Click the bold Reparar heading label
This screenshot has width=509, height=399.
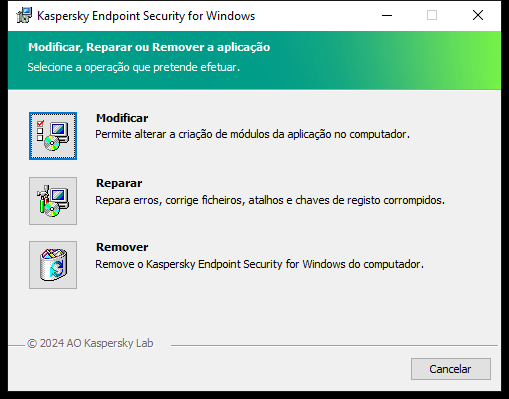(x=119, y=183)
